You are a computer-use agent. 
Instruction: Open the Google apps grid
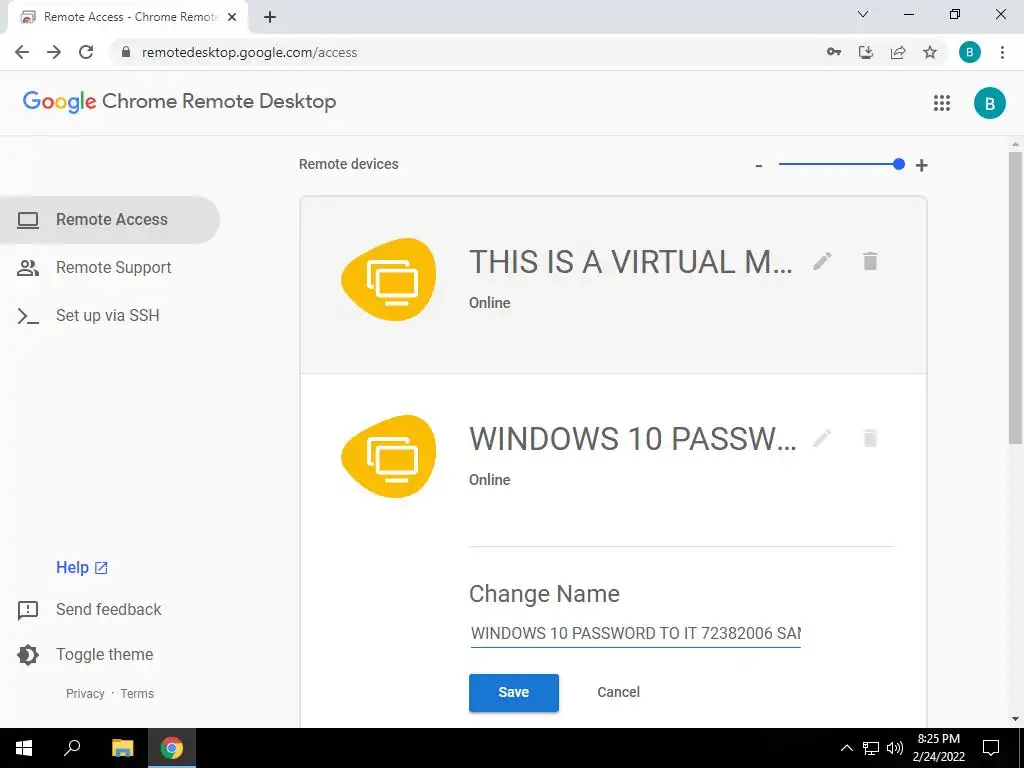click(x=942, y=103)
